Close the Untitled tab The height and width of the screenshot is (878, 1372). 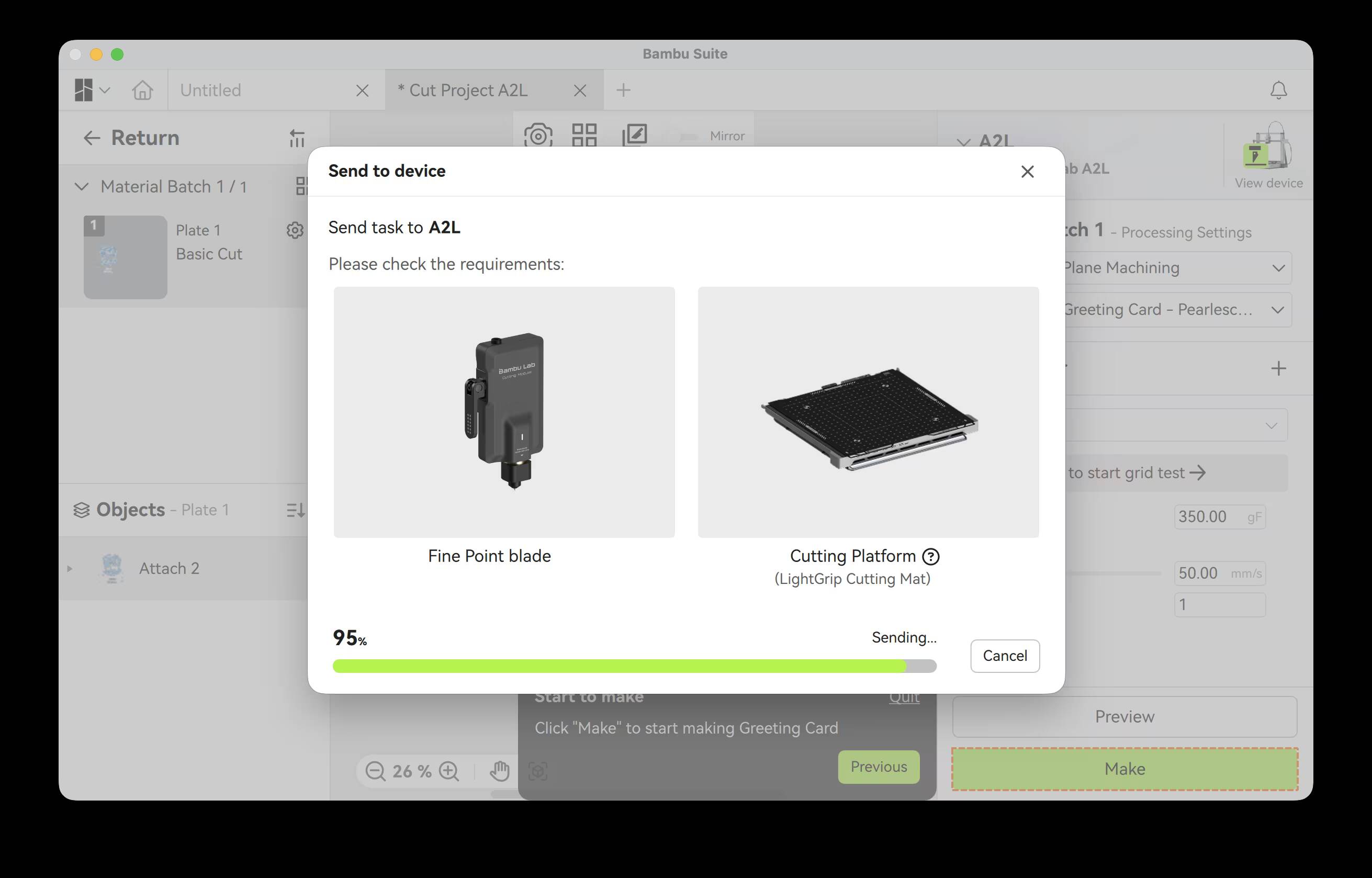point(362,91)
